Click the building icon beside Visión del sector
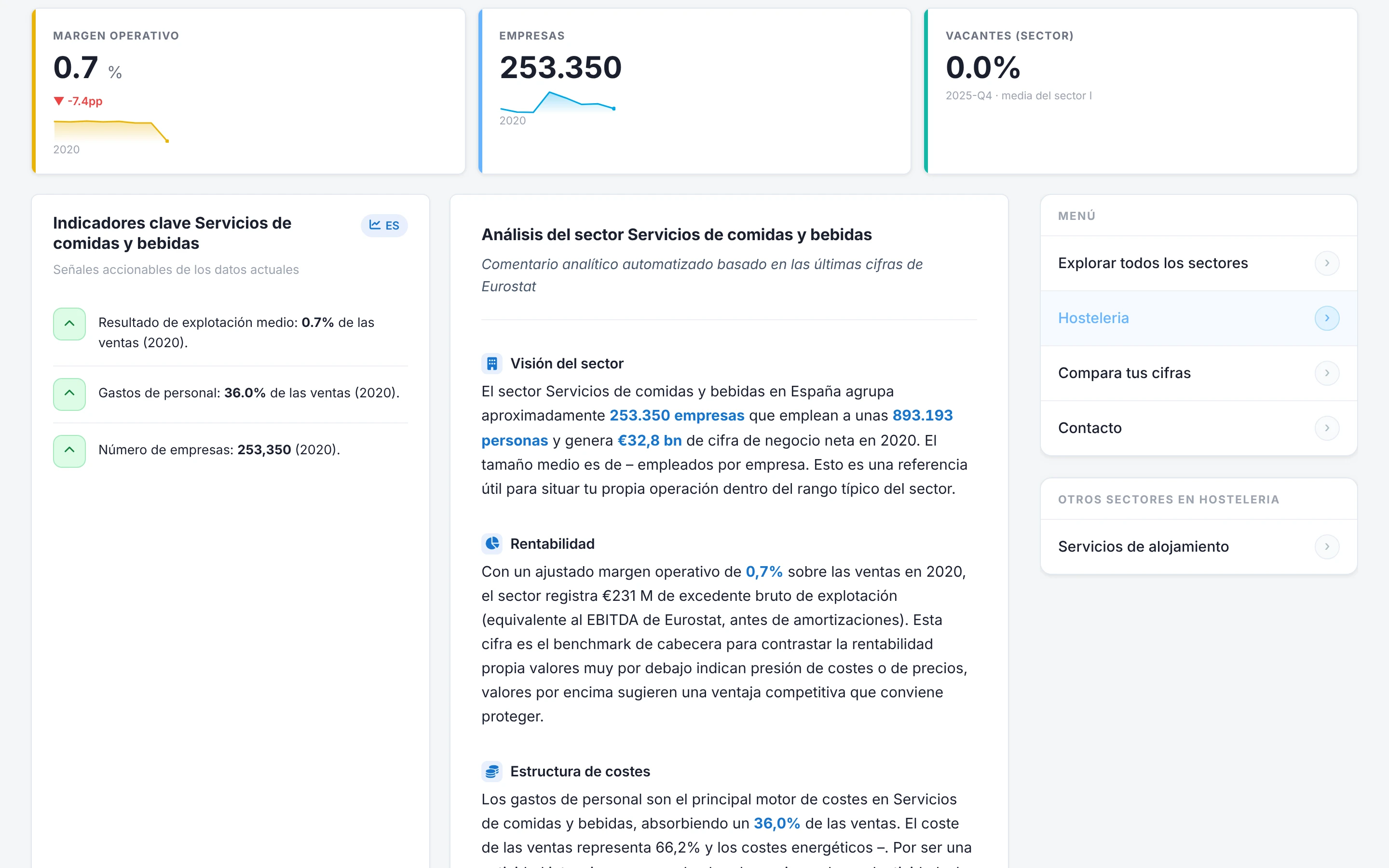The image size is (1389, 868). coord(492,364)
